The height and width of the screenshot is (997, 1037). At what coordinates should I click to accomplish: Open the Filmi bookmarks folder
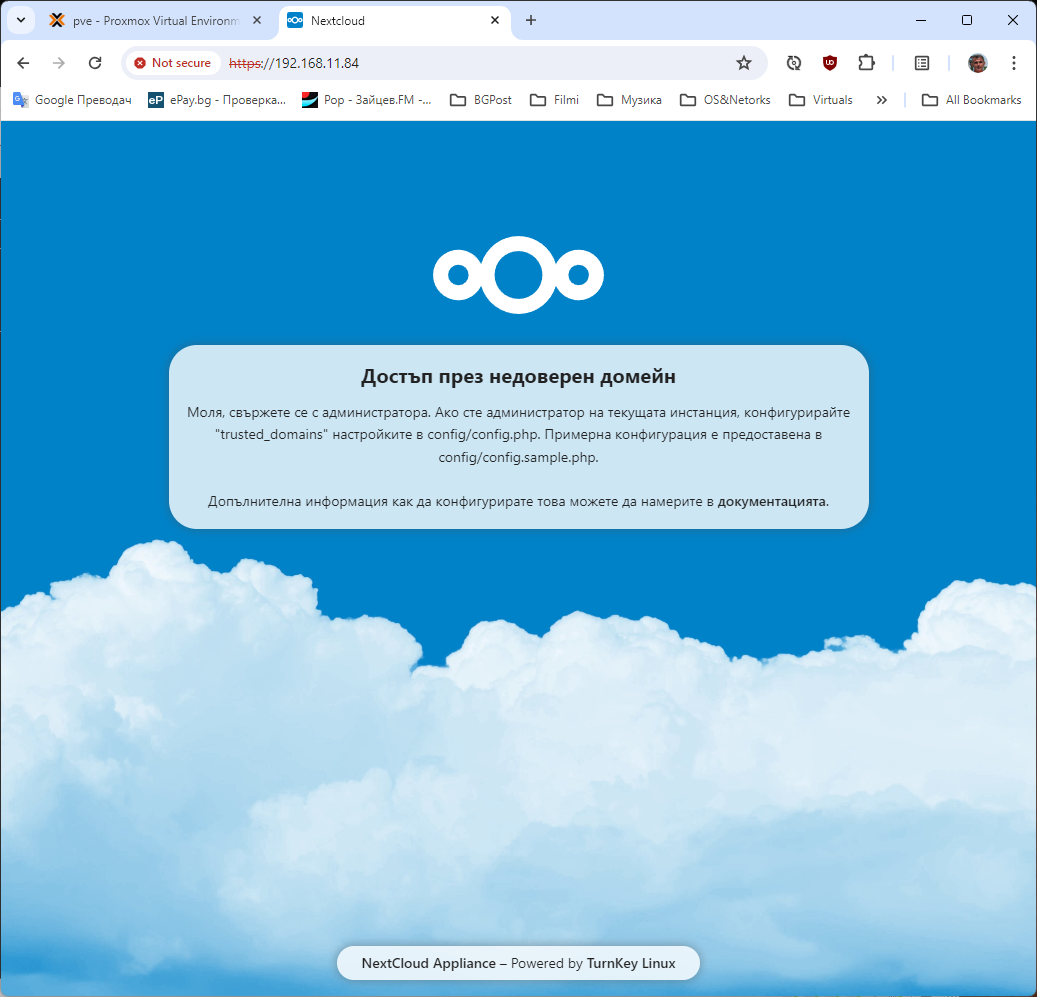tap(554, 100)
